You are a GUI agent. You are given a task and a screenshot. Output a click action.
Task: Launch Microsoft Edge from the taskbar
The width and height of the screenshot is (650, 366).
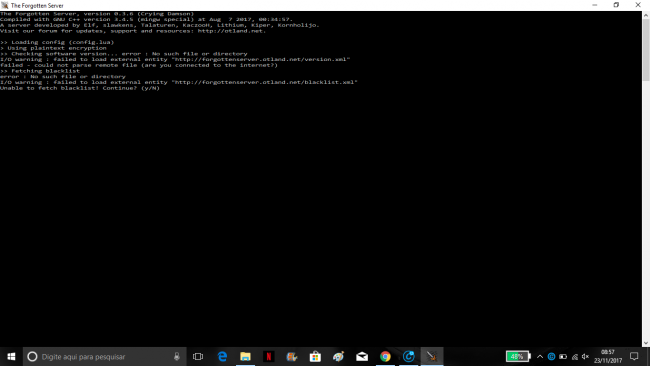click(x=222, y=356)
